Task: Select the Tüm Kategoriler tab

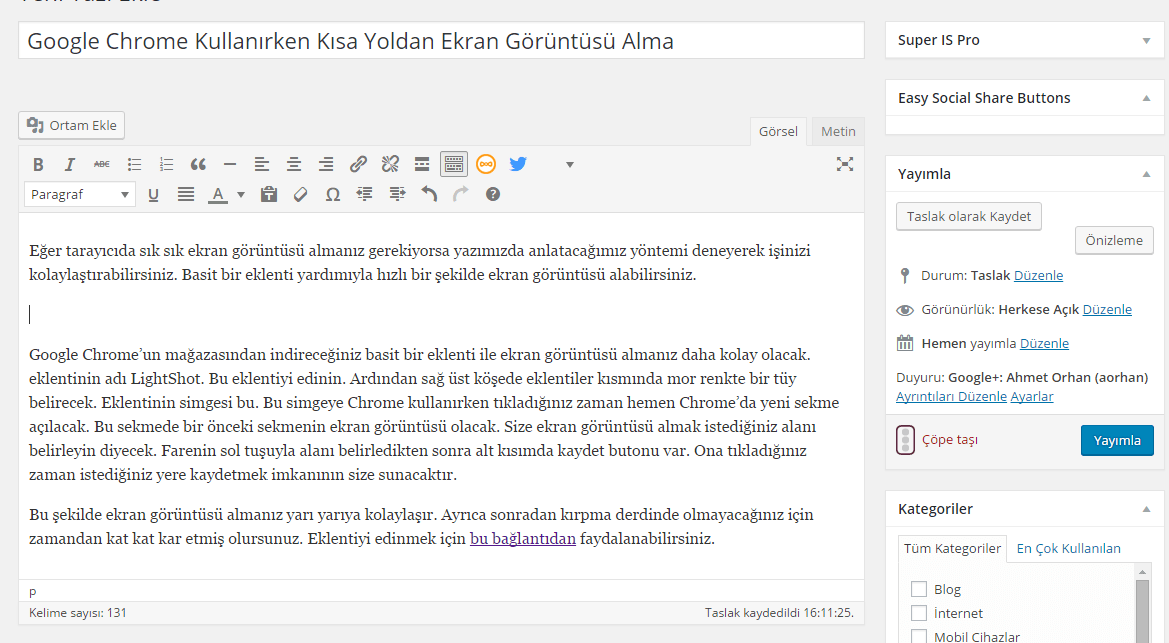Action: (952, 549)
